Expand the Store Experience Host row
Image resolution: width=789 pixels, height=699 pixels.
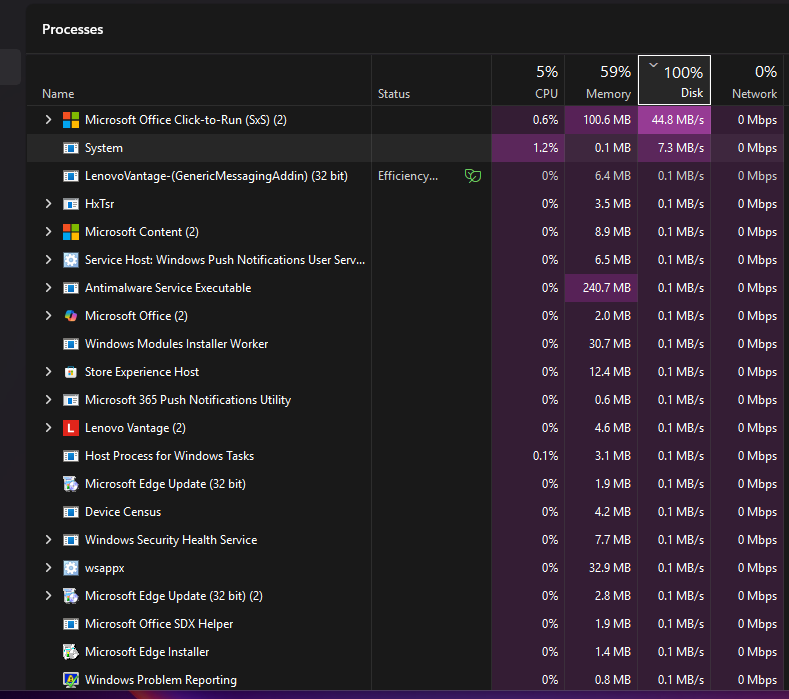click(48, 372)
